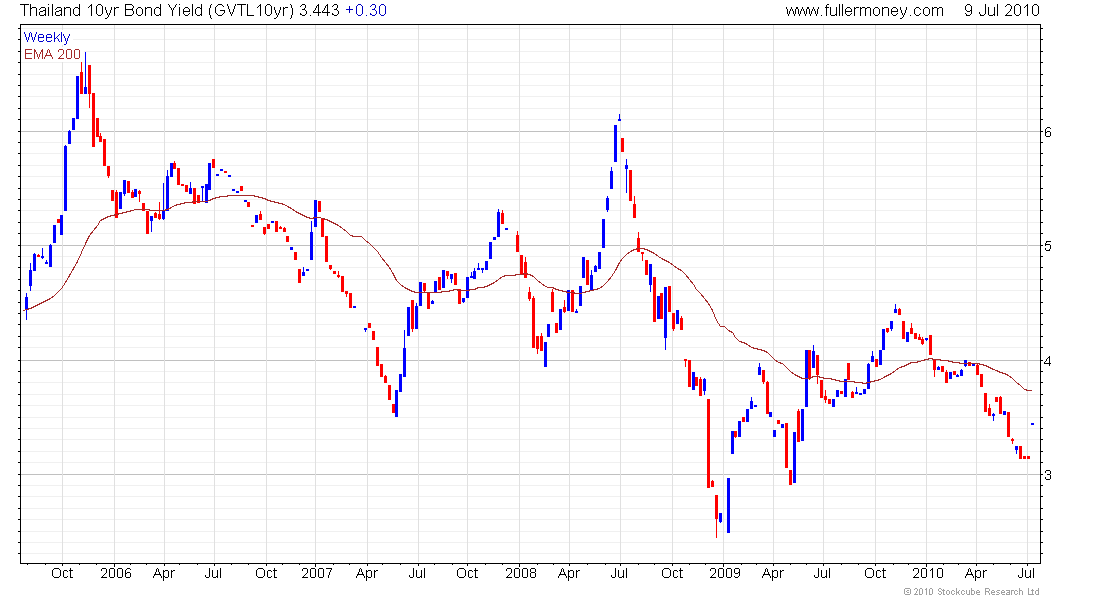Click the y-axis label 3

tap(1048, 475)
